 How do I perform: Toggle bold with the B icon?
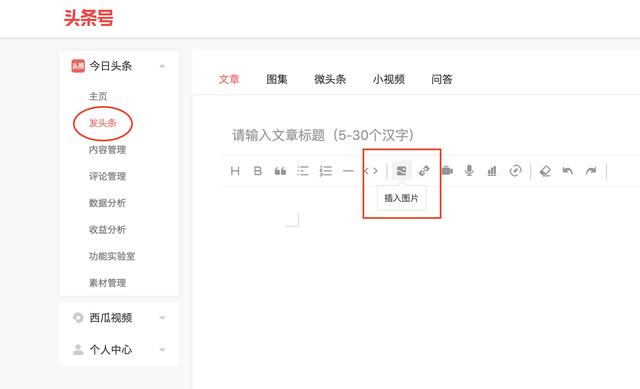(x=258, y=171)
